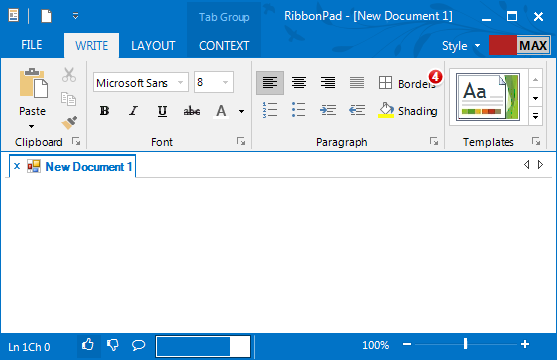This screenshot has width=557, height=360.
Task: Click the MAX button
Action: point(534,45)
